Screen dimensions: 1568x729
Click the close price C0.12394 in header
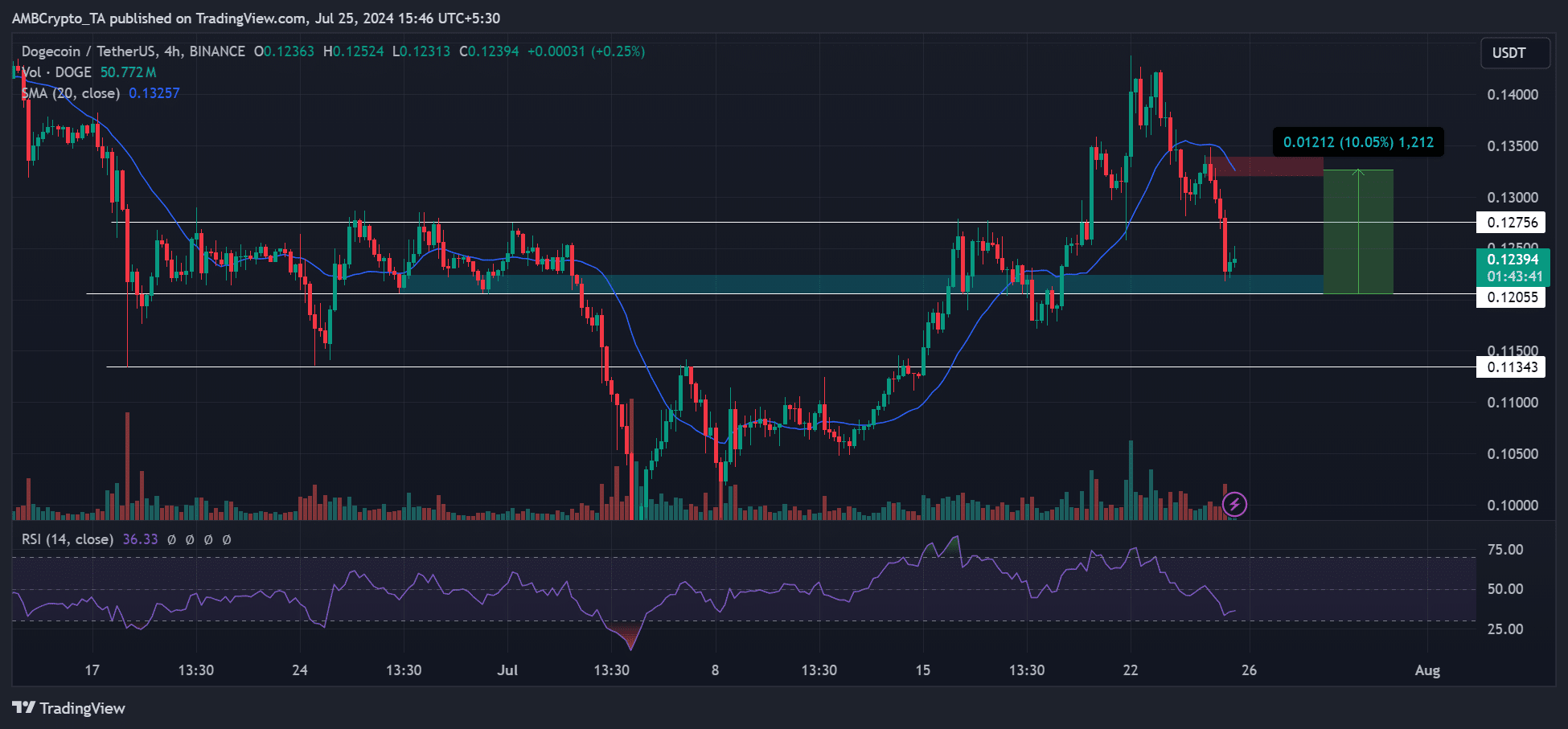(x=489, y=51)
